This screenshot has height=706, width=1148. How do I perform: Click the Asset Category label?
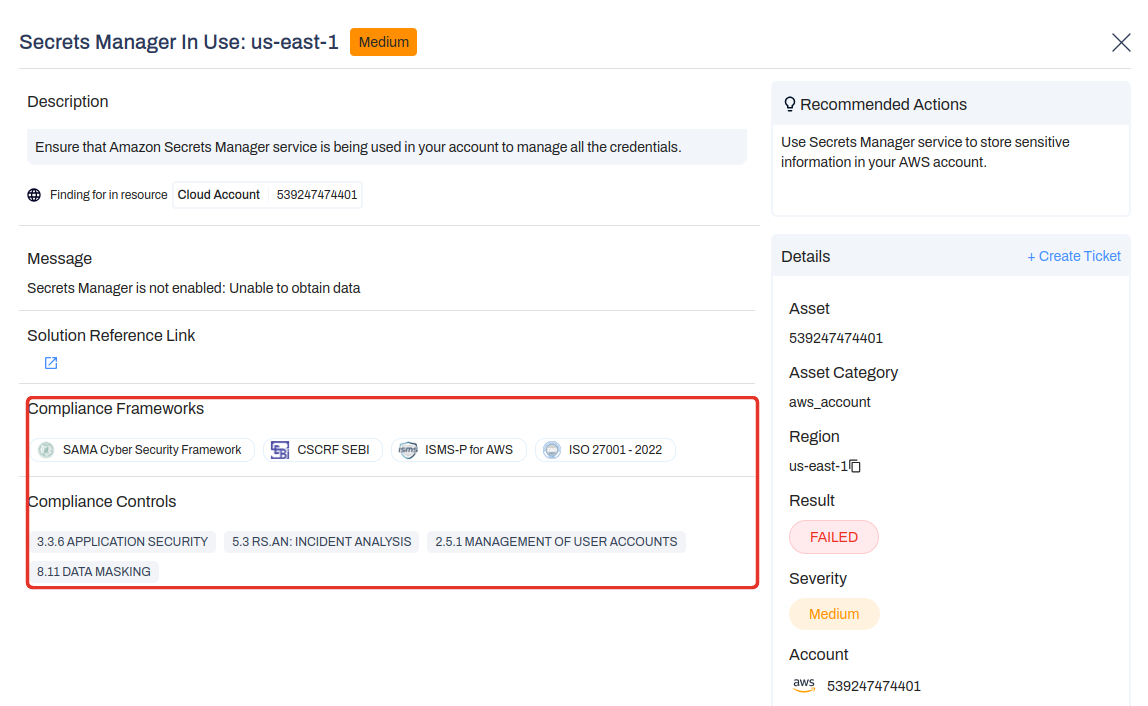(x=843, y=373)
